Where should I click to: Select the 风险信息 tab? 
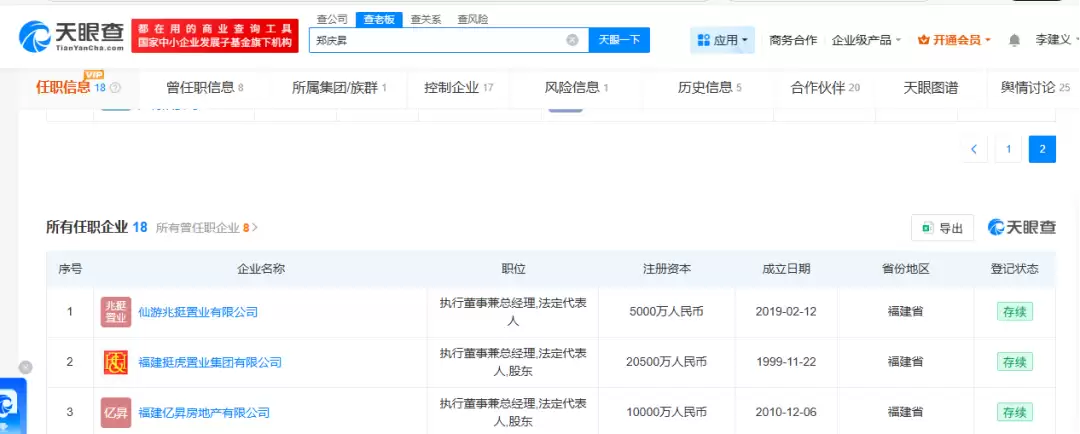point(575,87)
